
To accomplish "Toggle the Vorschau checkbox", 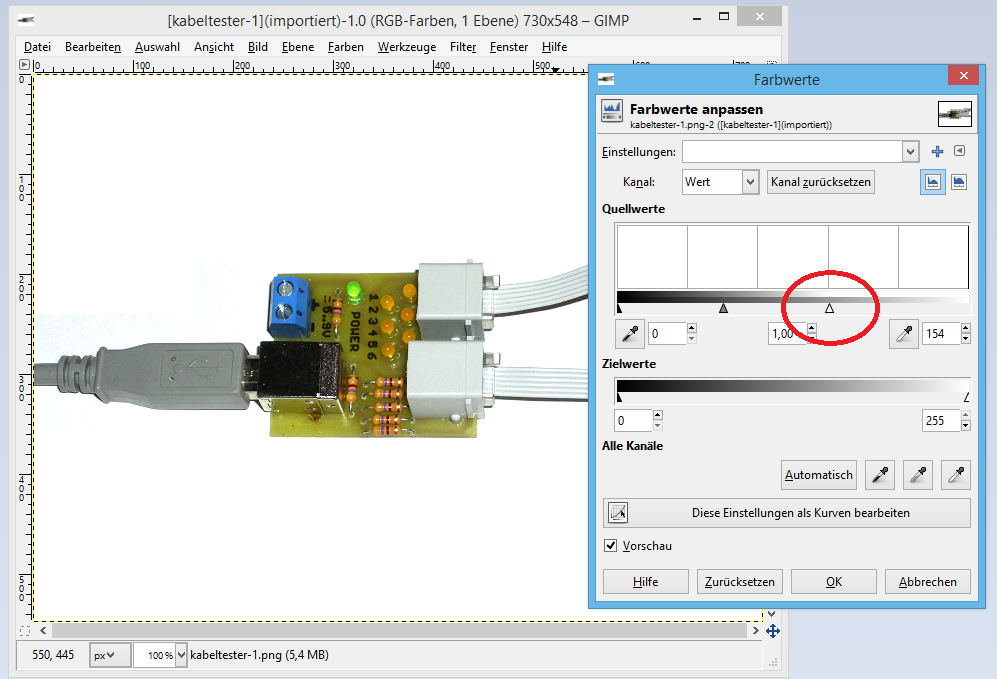I will tap(610, 545).
